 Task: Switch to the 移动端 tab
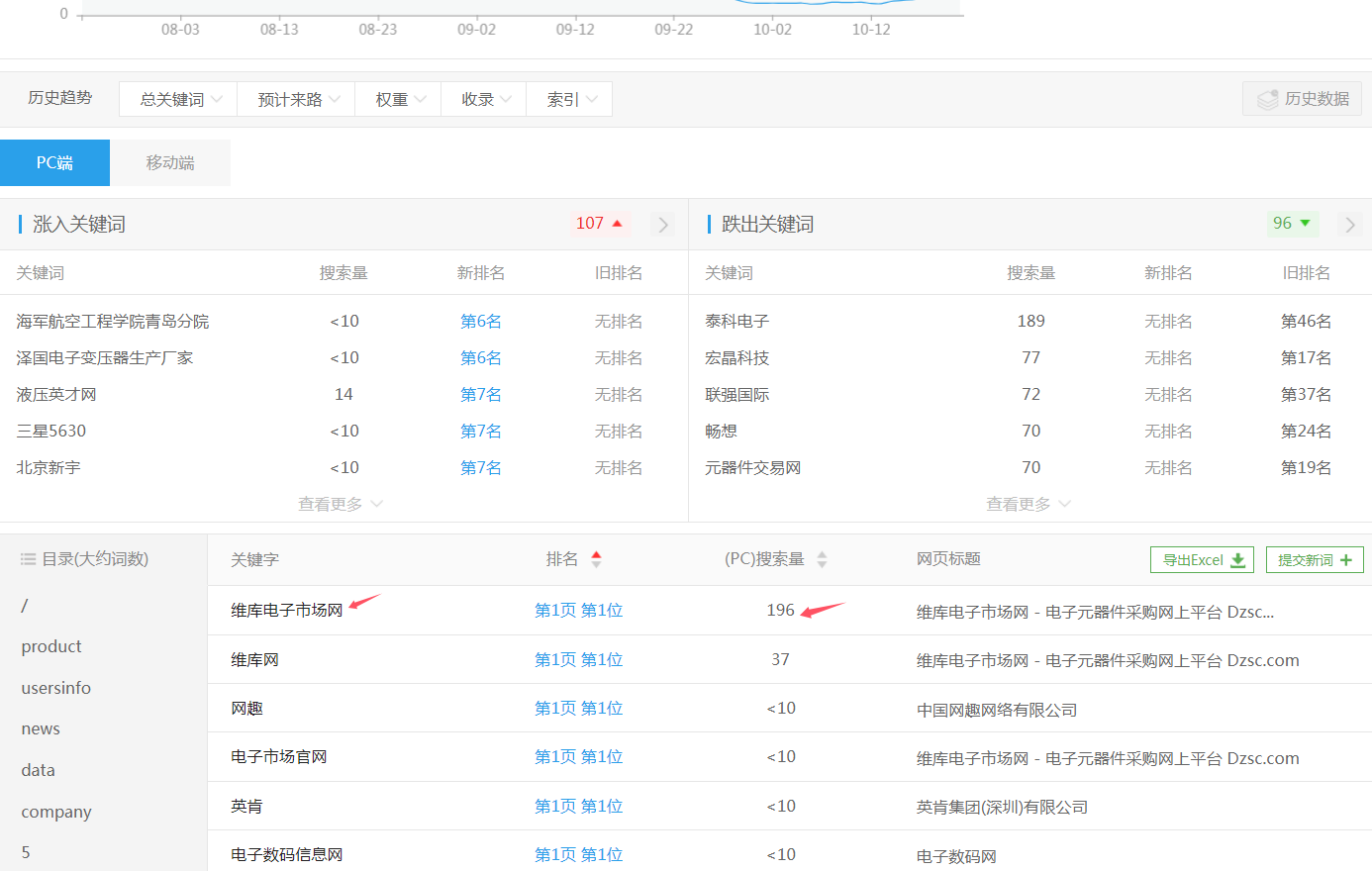click(x=170, y=162)
